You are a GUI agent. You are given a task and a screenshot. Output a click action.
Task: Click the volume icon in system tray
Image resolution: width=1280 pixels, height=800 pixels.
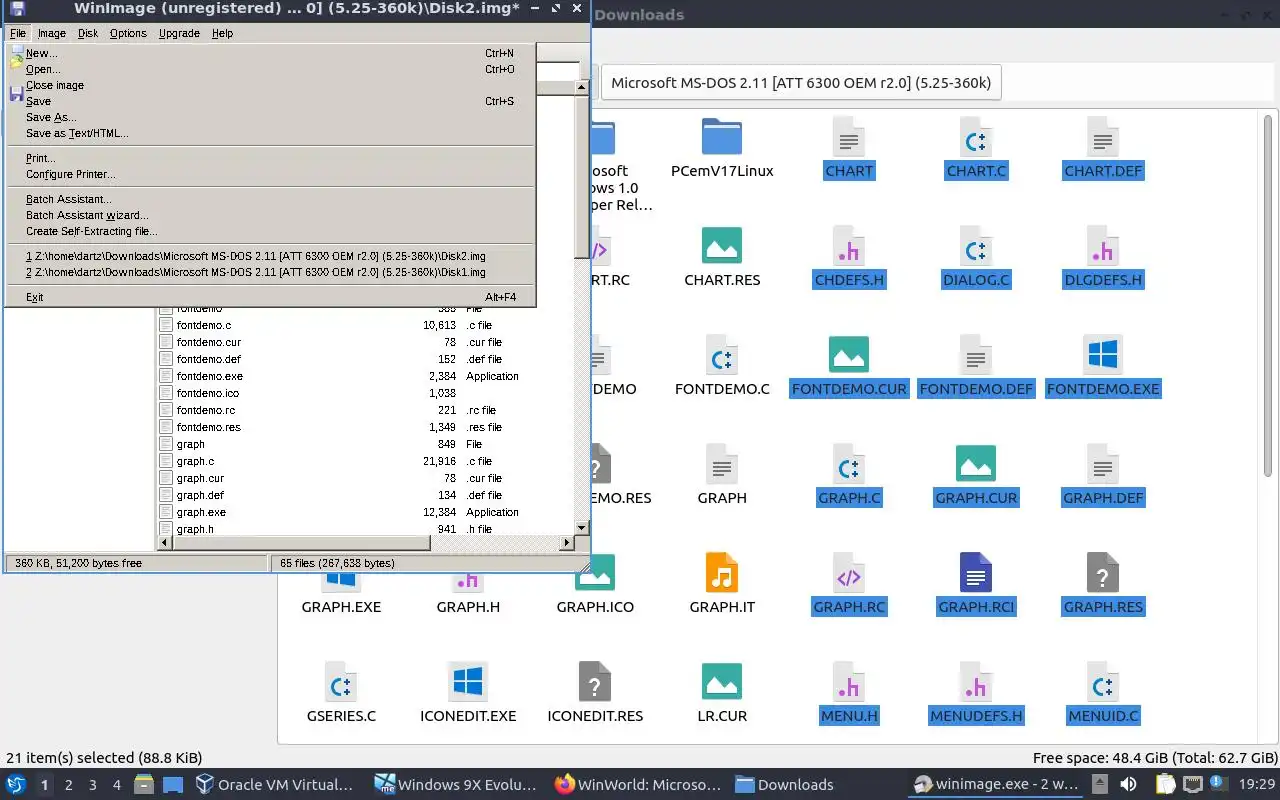[x=1128, y=785]
